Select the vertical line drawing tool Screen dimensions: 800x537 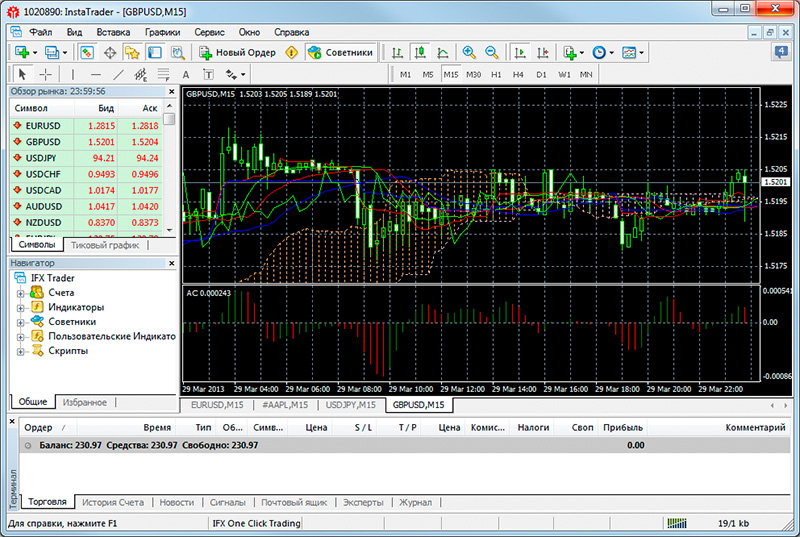coord(72,74)
